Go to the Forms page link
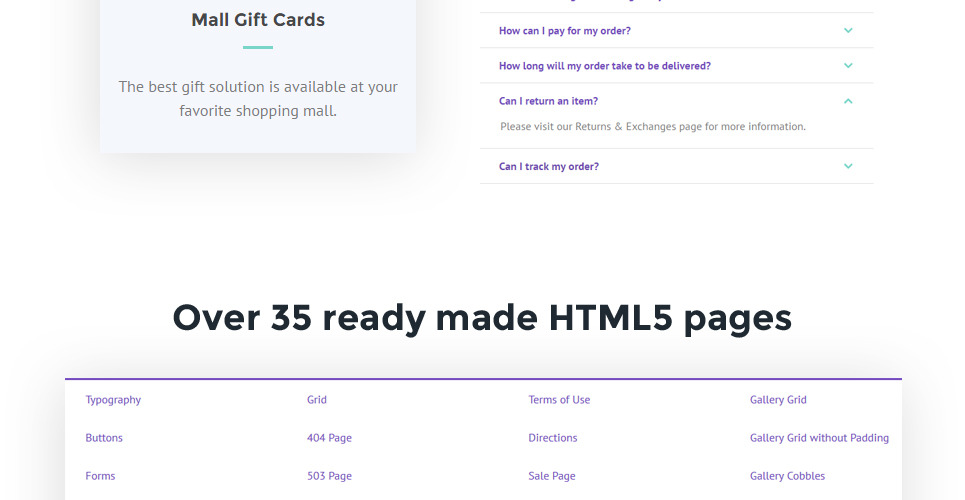The image size is (965, 500). 100,476
